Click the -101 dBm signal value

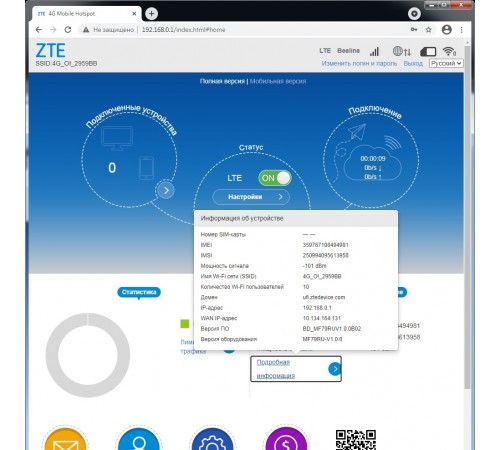[x=314, y=266]
